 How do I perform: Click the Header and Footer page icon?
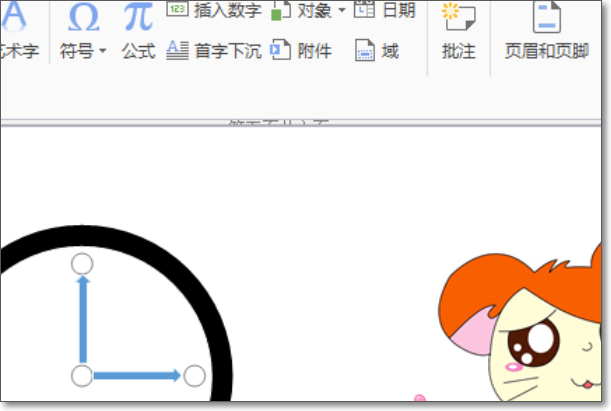pos(547,17)
